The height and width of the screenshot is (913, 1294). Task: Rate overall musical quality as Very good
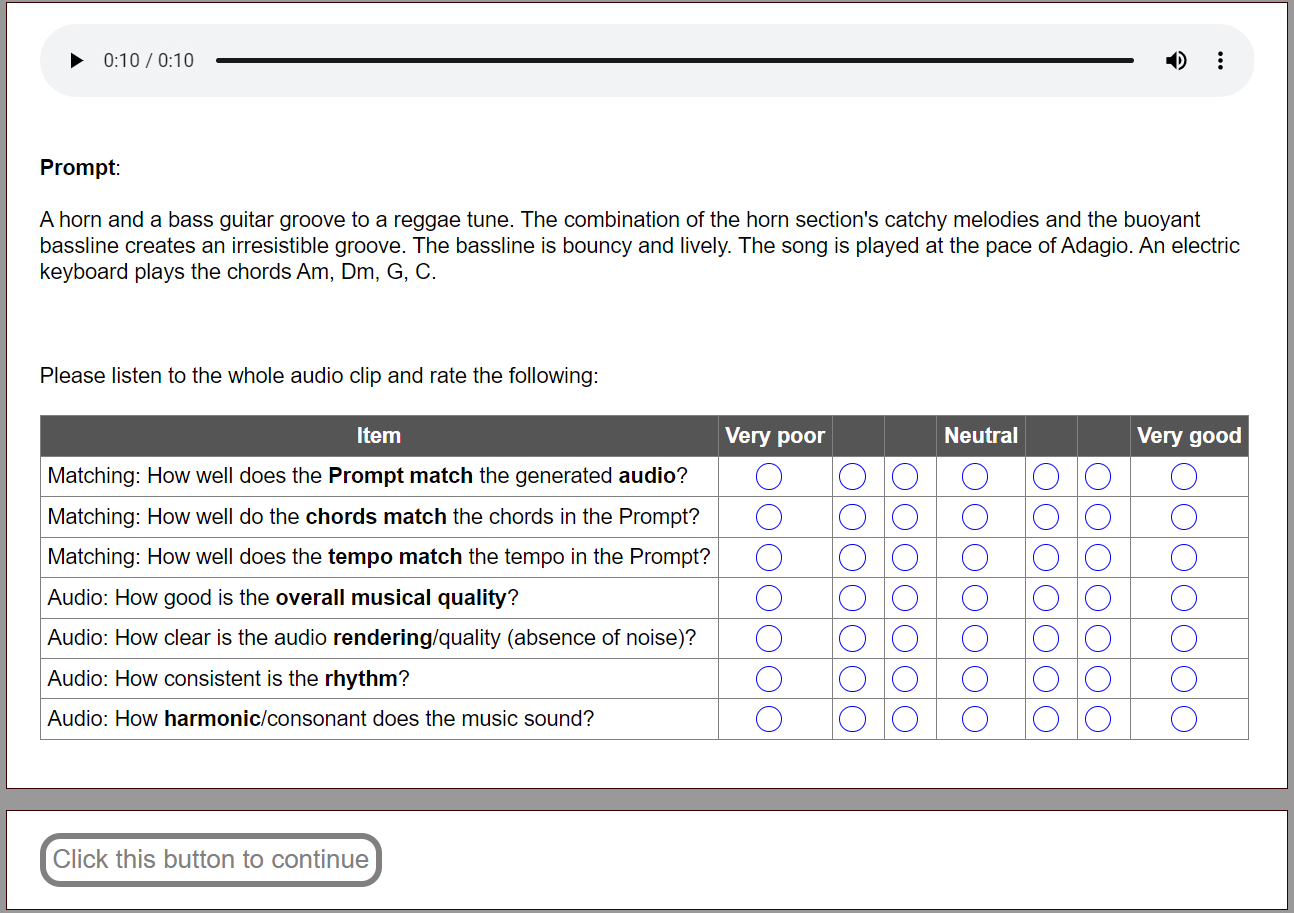1184,598
